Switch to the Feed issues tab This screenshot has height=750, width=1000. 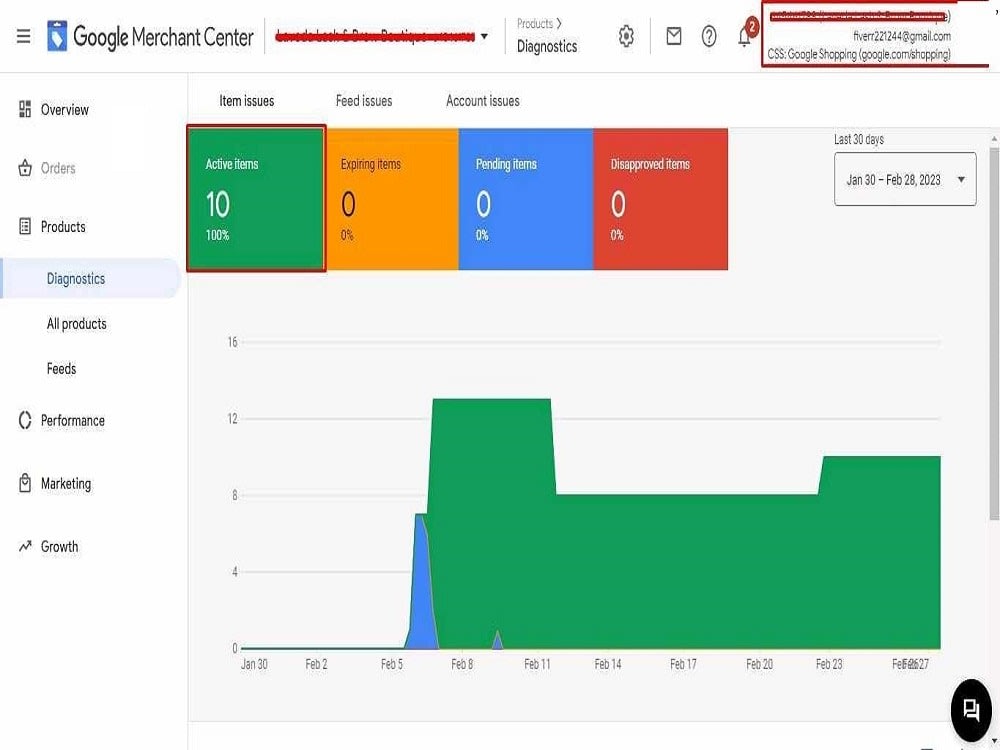[364, 101]
